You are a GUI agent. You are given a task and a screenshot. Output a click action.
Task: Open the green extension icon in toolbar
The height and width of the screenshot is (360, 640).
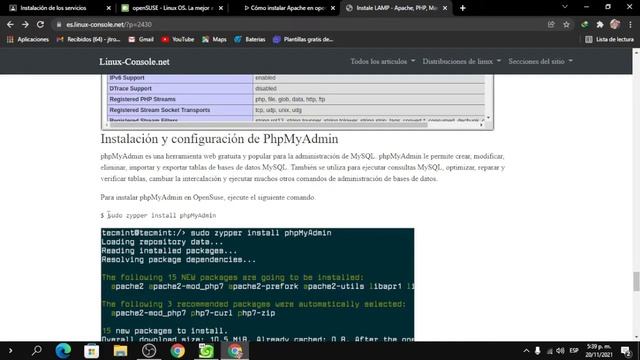tap(584, 24)
